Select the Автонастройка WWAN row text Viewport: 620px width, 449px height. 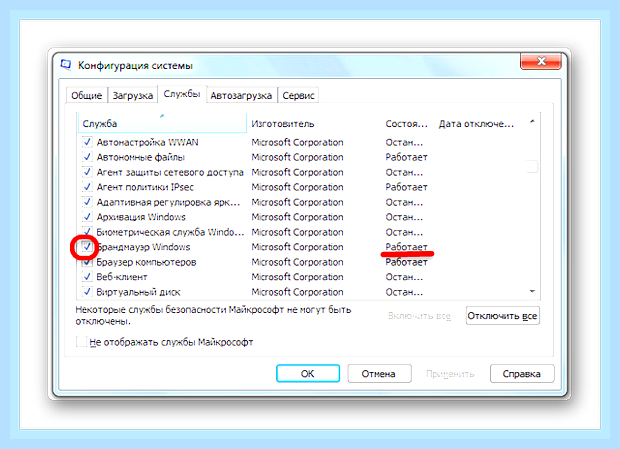coord(147,142)
